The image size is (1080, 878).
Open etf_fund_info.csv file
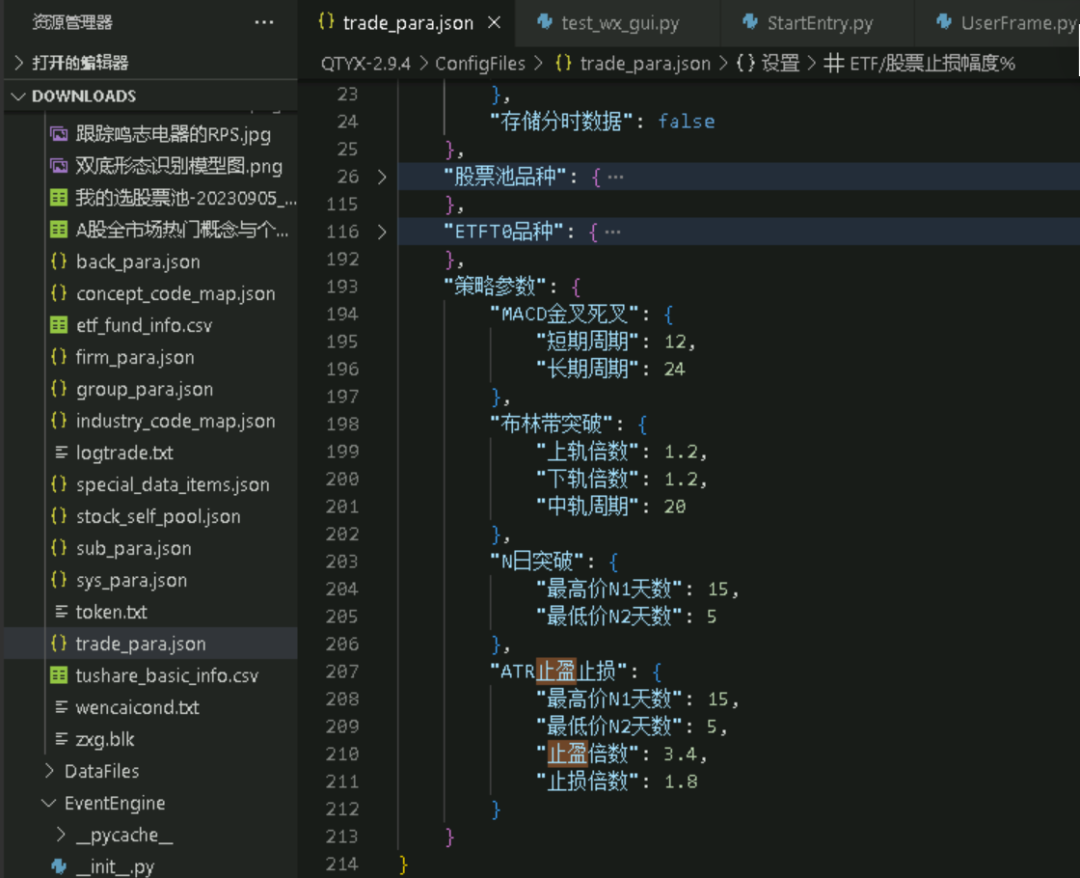(x=144, y=325)
